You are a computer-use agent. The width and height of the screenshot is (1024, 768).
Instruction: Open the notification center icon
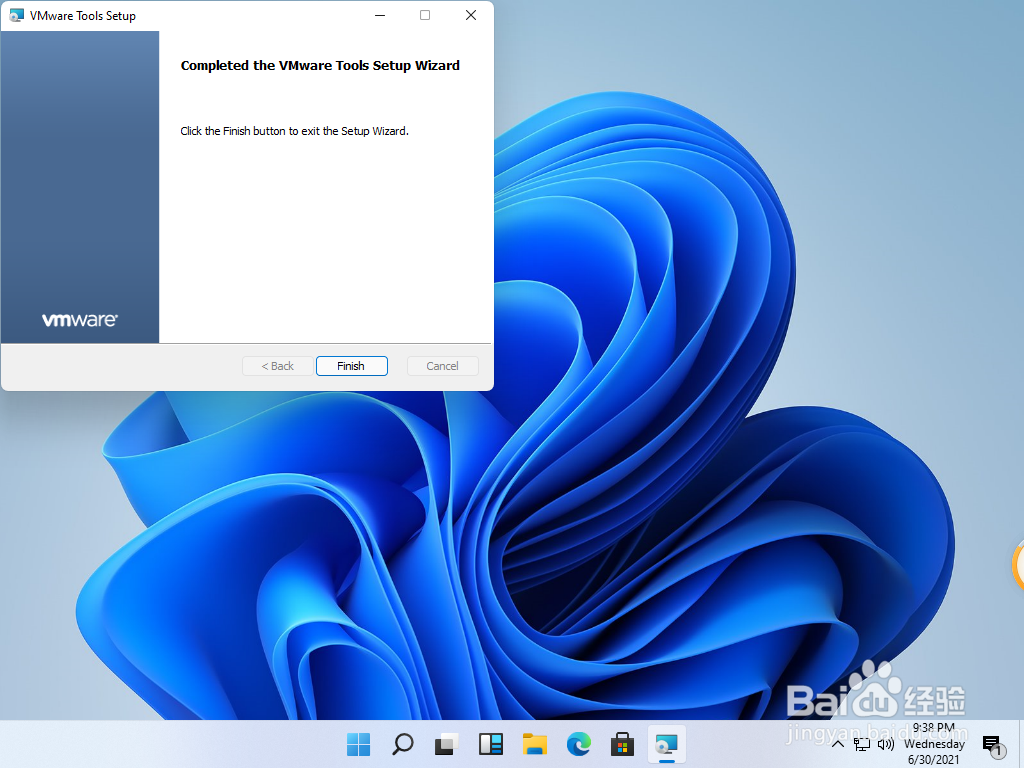coord(992,744)
